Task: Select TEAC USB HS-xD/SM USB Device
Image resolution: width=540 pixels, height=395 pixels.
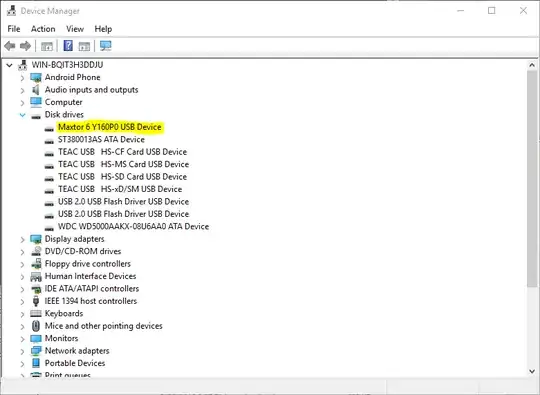Action: [x=120, y=189]
